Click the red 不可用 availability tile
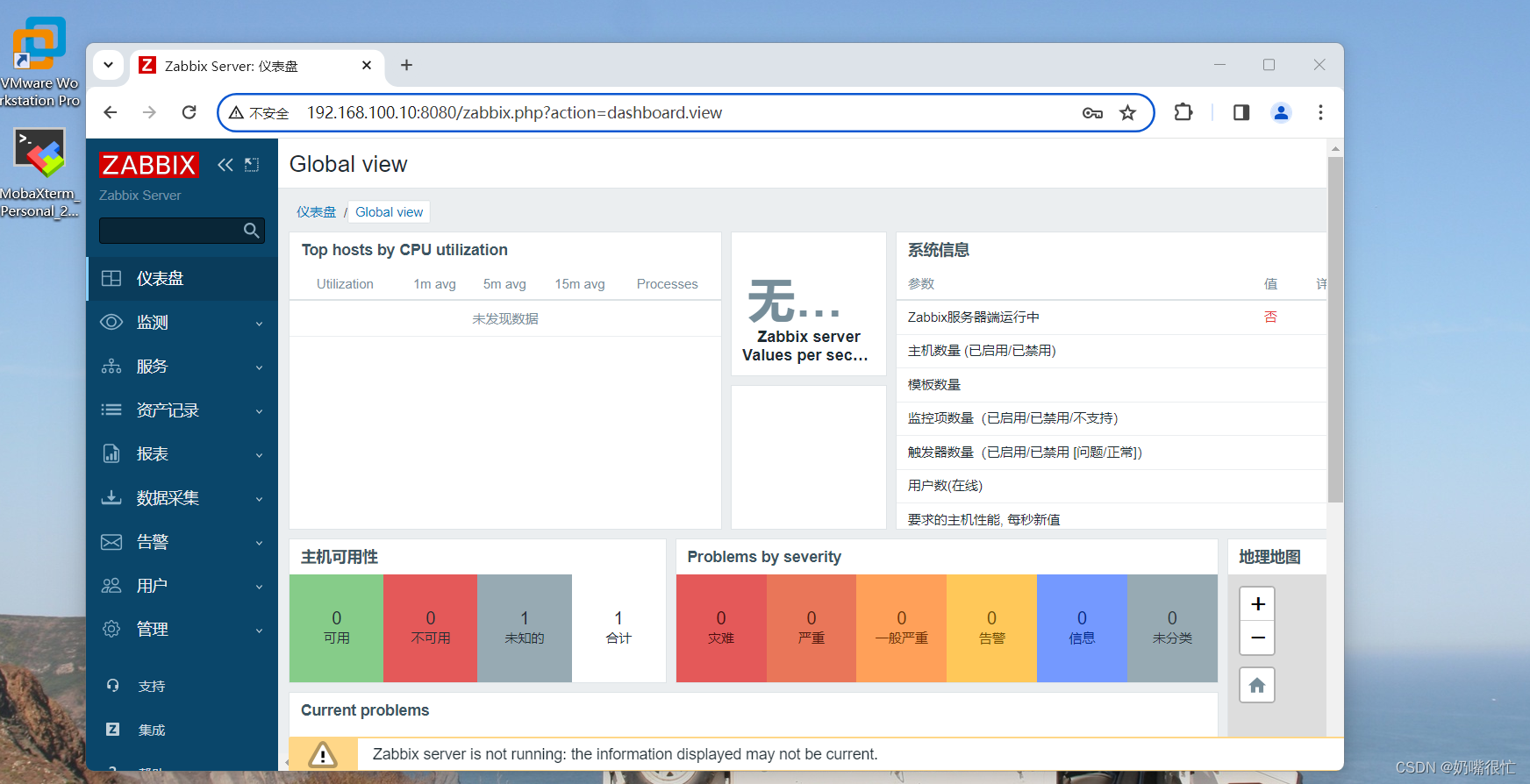The width and height of the screenshot is (1530, 784). click(x=430, y=628)
